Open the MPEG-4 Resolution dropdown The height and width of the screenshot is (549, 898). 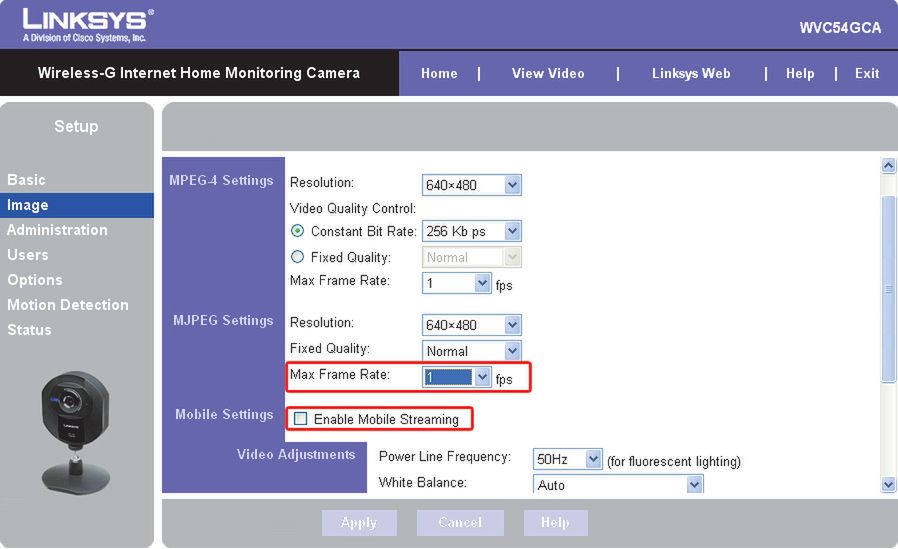[471, 185]
